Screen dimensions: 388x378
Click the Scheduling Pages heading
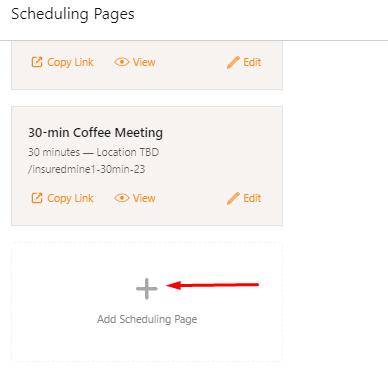[73, 14]
